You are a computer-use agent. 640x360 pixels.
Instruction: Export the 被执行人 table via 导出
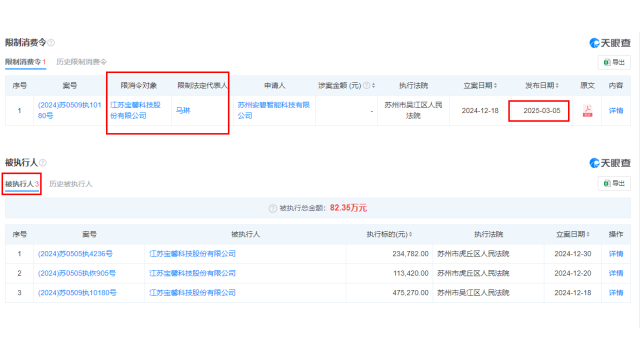pyautogui.click(x=614, y=183)
